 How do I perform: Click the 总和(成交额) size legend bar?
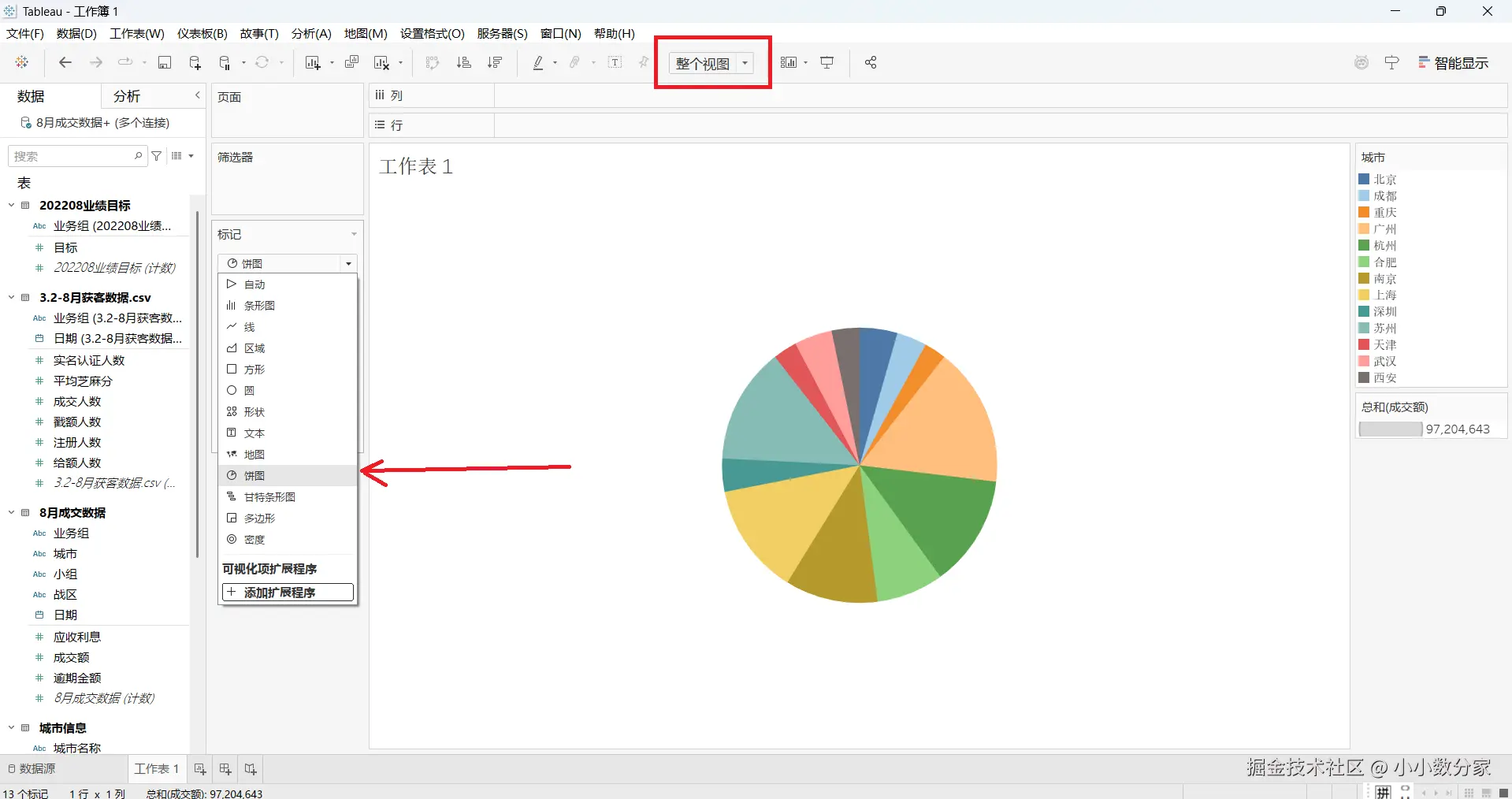coord(1391,429)
